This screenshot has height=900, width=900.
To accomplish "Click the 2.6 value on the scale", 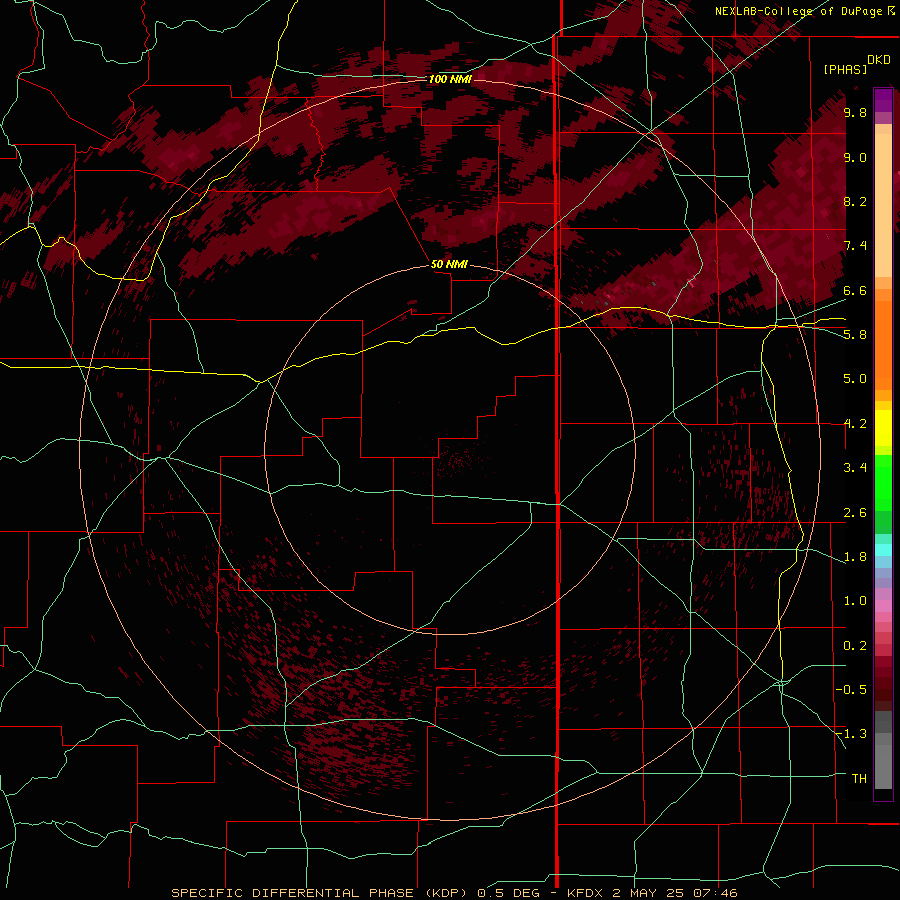I will coord(855,513).
